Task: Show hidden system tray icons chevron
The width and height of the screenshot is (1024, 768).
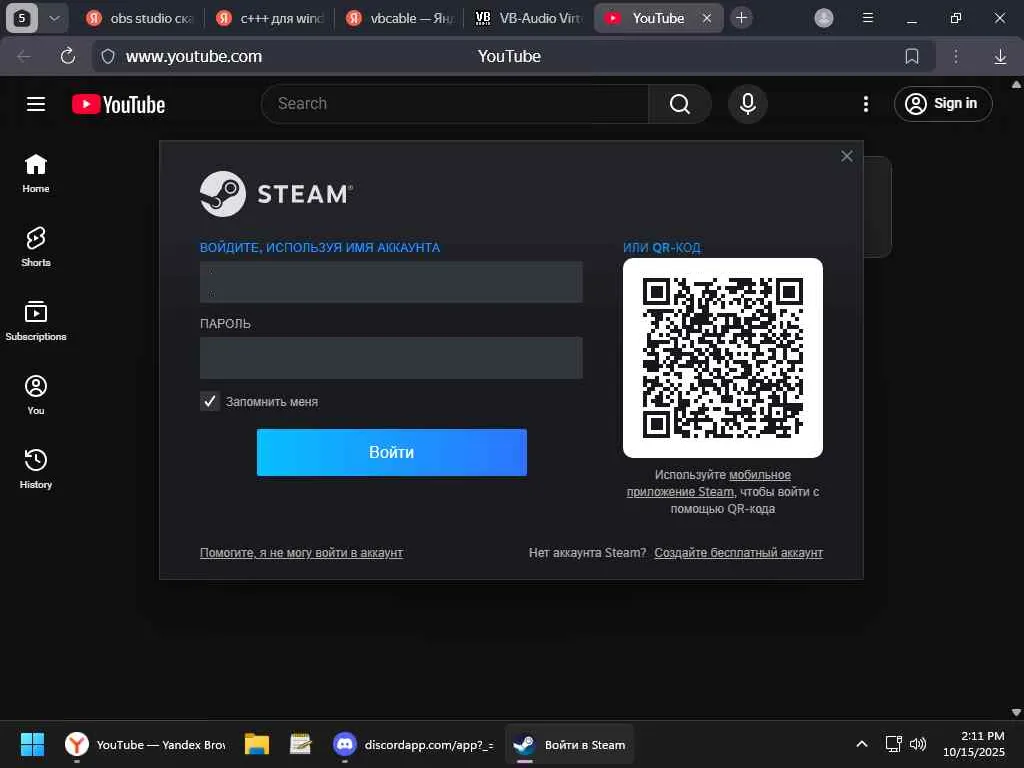Action: (861, 744)
